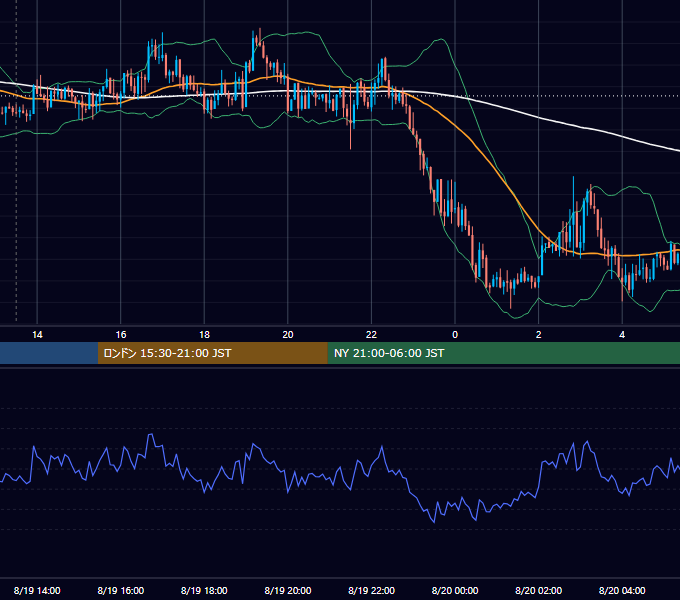Click the 8/19 22:00 time label

pyautogui.click(x=371, y=590)
